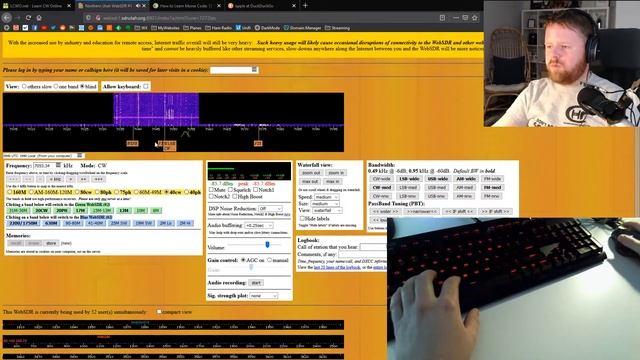This screenshot has height=360, width=640.
Task: Open a new browser tab with plus icon
Action: tap(305, 6)
